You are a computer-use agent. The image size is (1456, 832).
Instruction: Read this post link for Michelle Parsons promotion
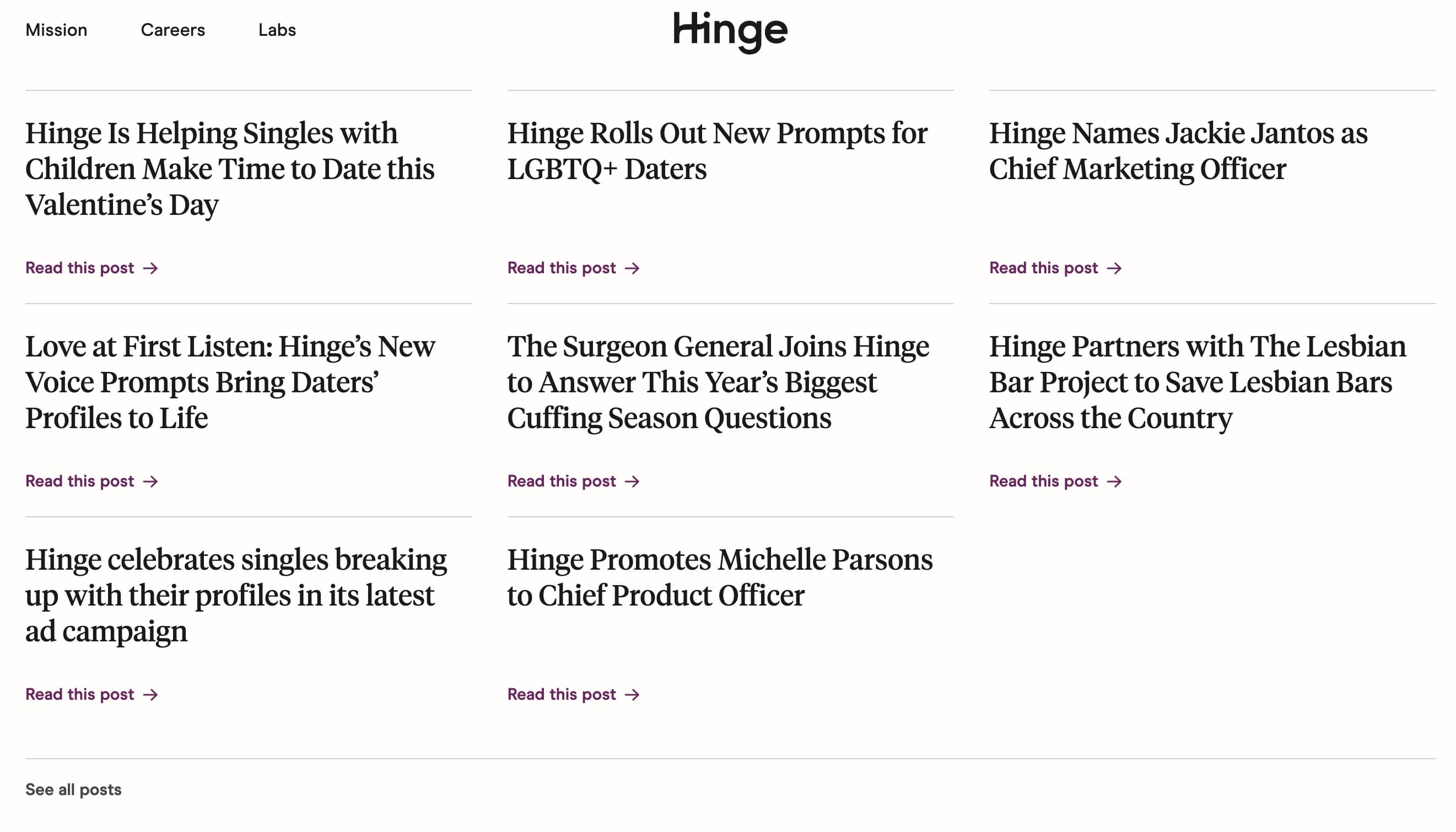561,694
